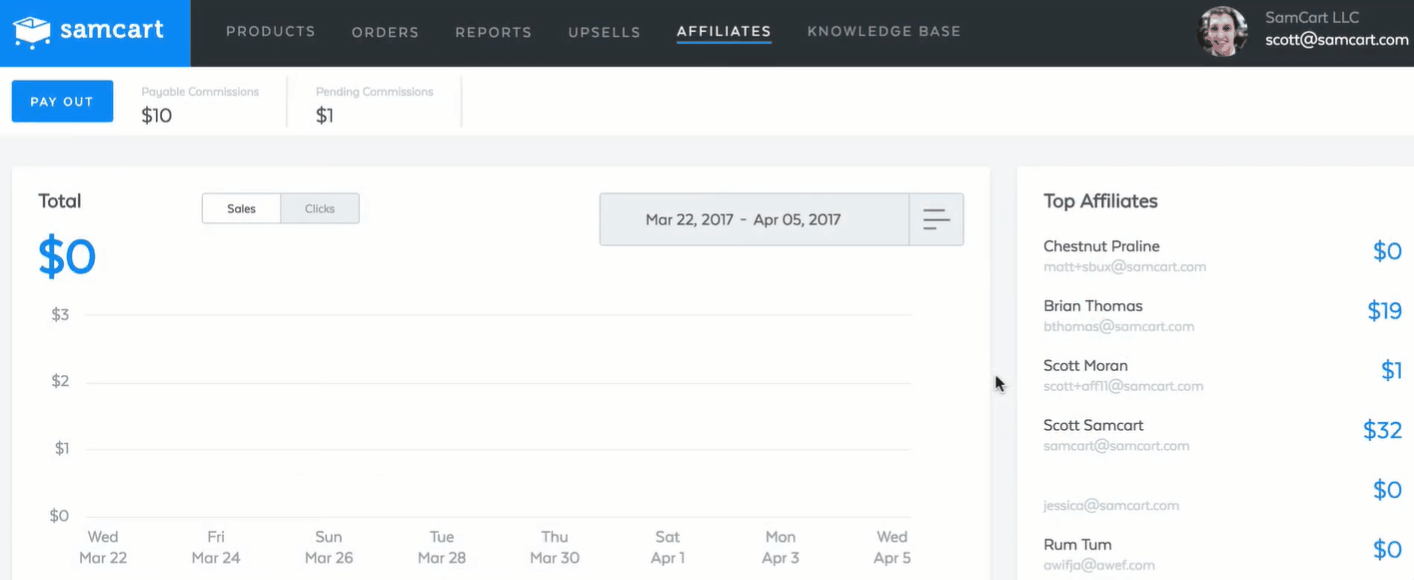Select the Affiliates menu item
This screenshot has width=1414, height=580.
724,31
